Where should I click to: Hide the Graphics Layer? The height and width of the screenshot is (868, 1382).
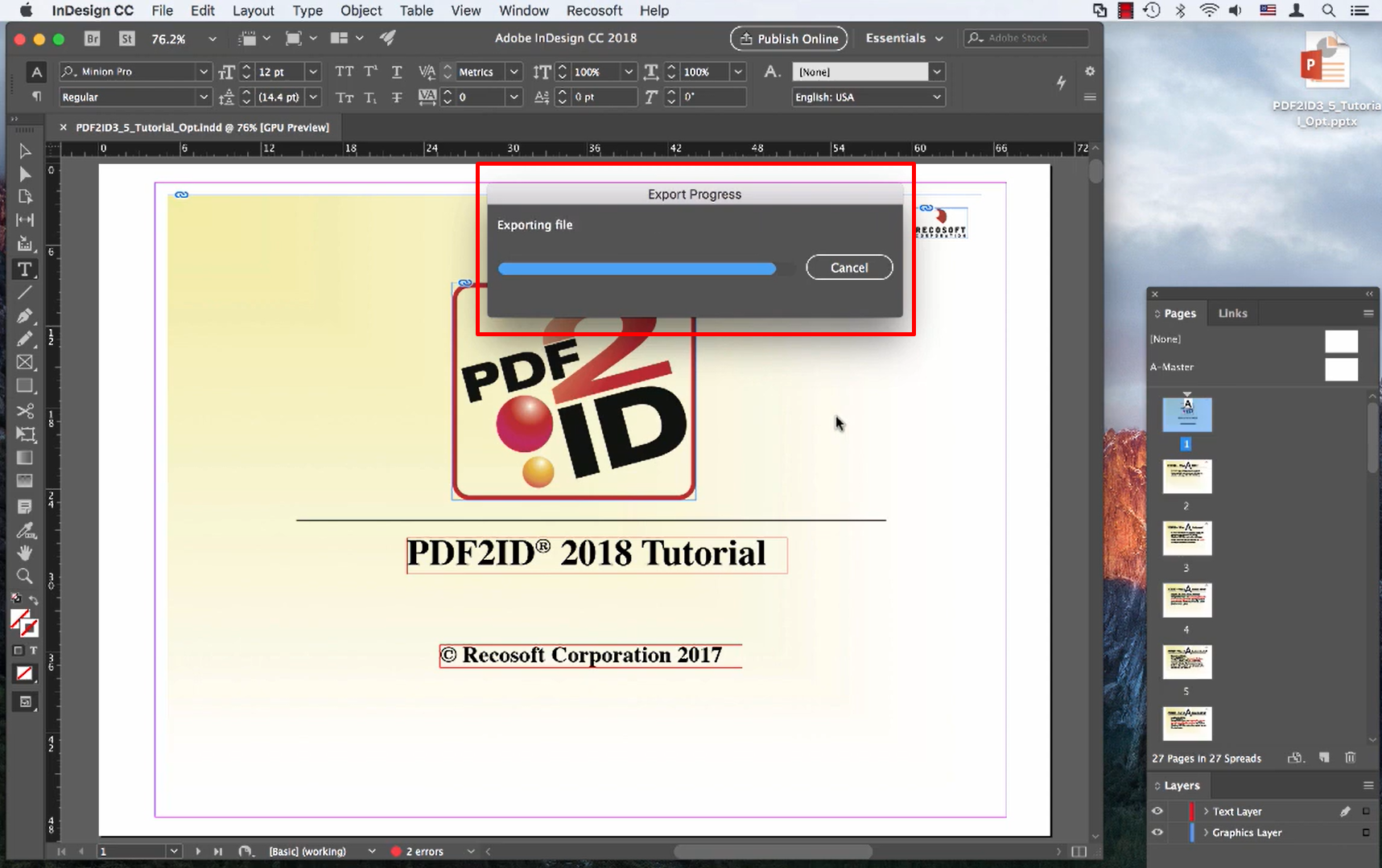click(1157, 833)
